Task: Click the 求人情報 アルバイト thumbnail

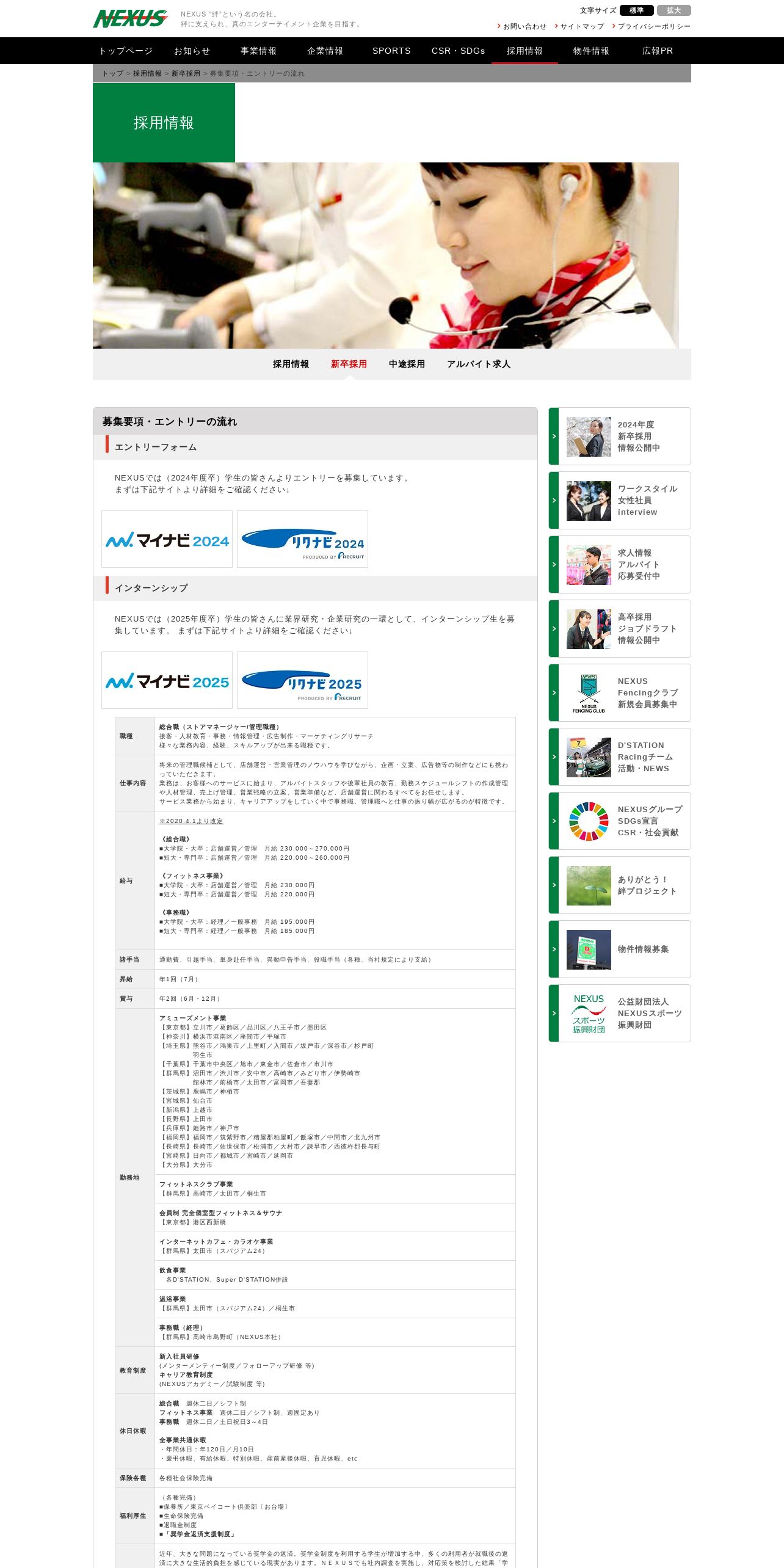Action: coord(589,565)
